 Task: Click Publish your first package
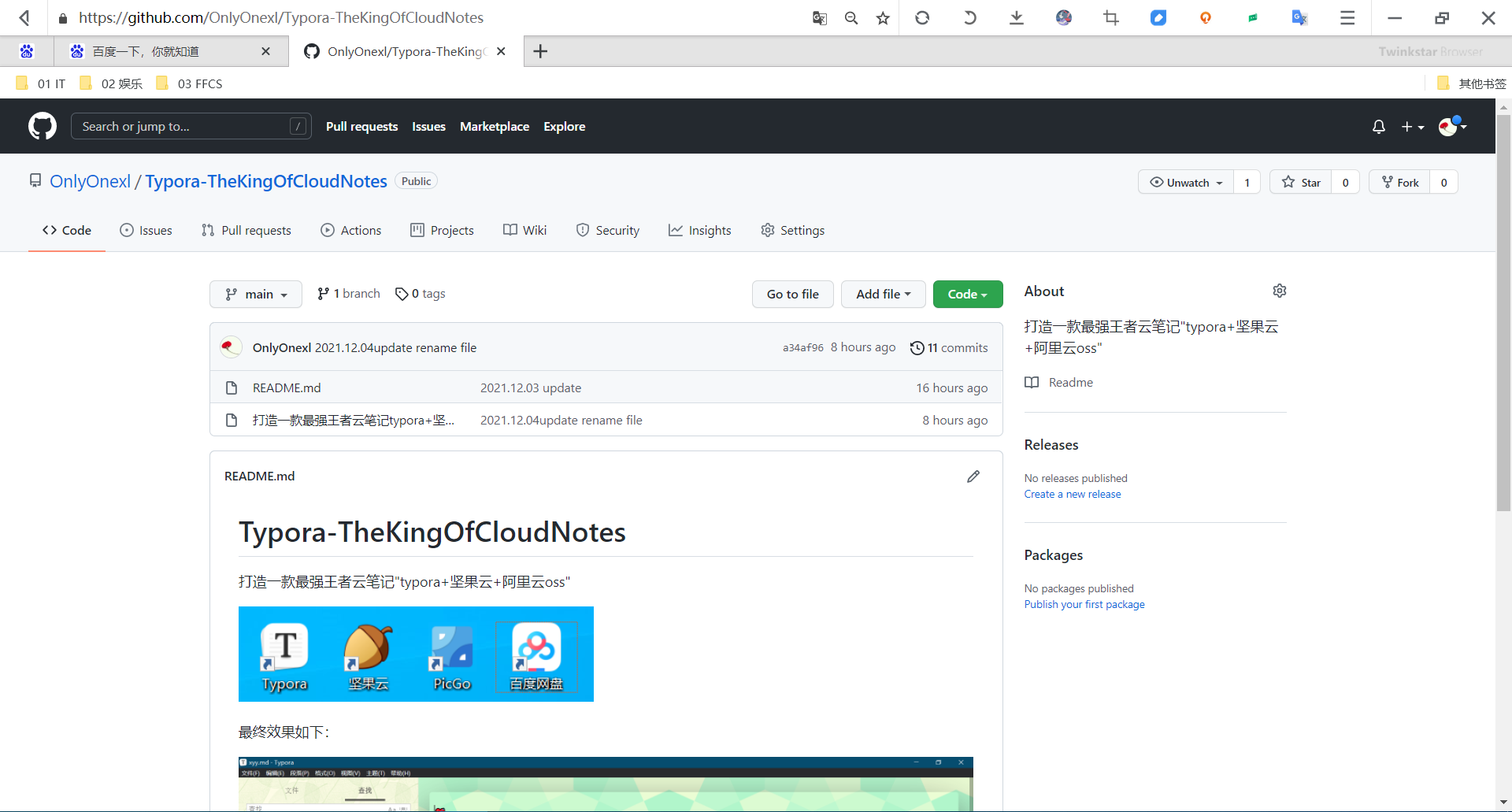(1084, 605)
